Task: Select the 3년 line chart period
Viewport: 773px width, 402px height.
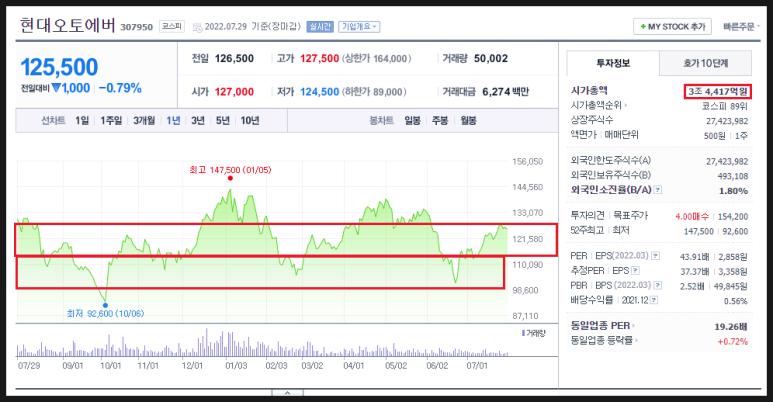Action: (x=198, y=120)
